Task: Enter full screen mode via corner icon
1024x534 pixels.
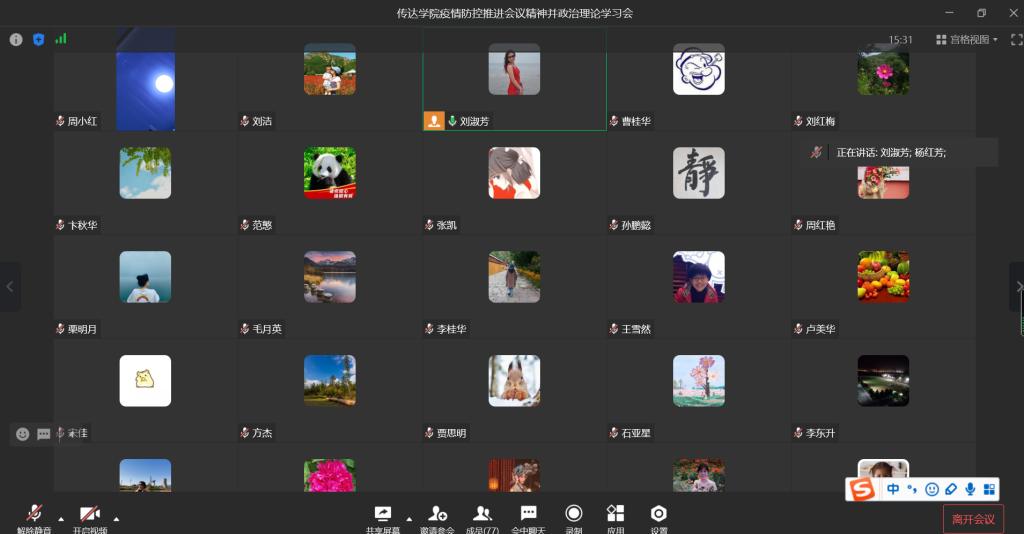Action: pyautogui.click(x=1016, y=40)
